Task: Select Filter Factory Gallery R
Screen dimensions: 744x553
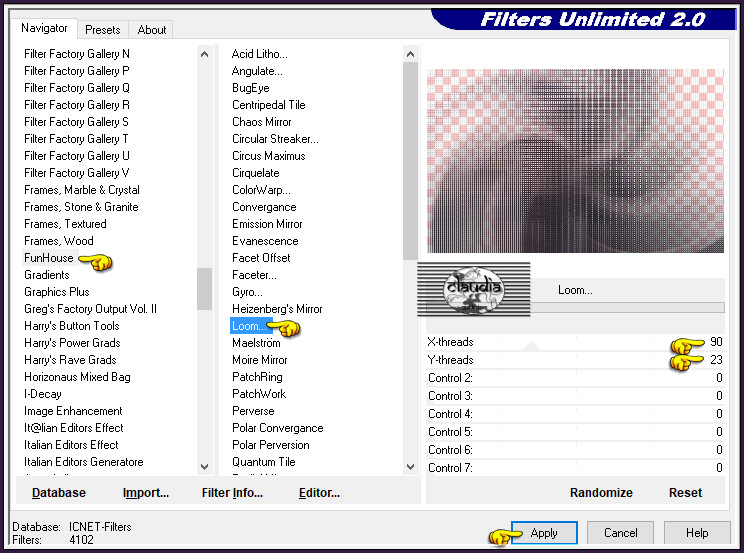Action: (x=76, y=105)
